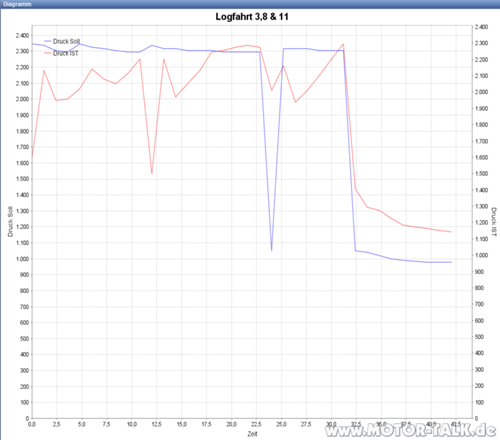Click the 'Diagramm' window title bar
This screenshot has height=440, width=500.
pos(250,4)
